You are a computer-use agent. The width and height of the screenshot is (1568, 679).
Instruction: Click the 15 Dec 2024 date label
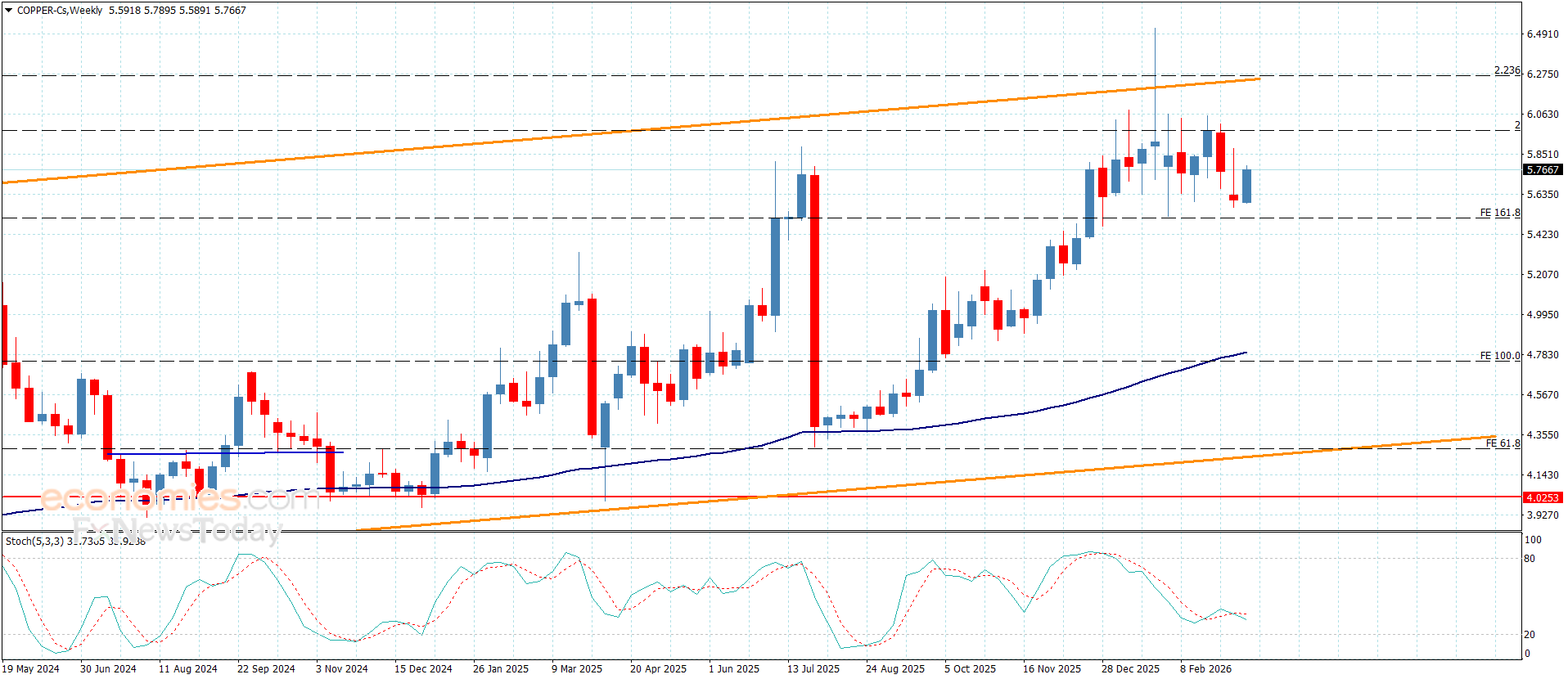pyautogui.click(x=423, y=669)
